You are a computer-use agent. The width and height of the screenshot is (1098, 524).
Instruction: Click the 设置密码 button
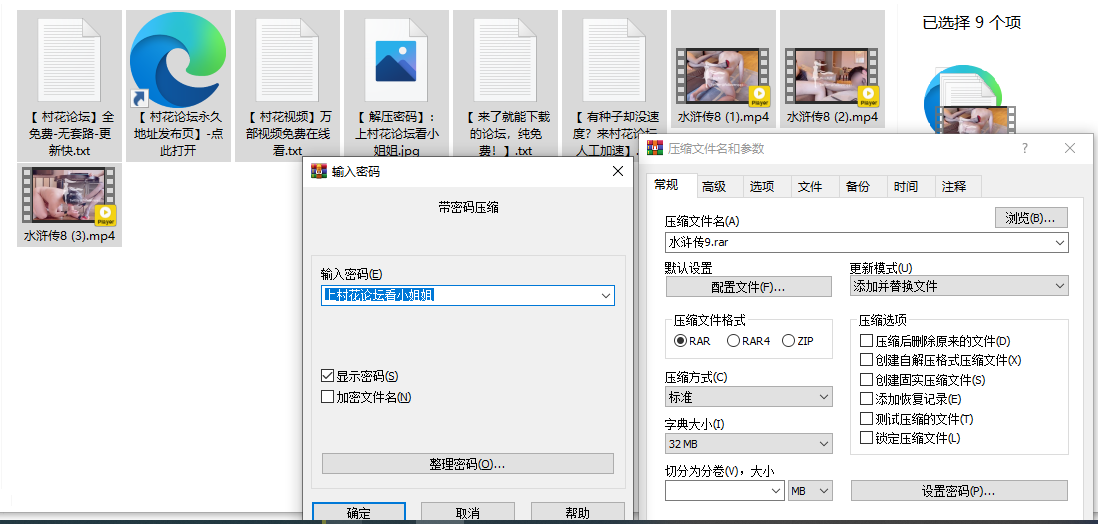pos(959,491)
